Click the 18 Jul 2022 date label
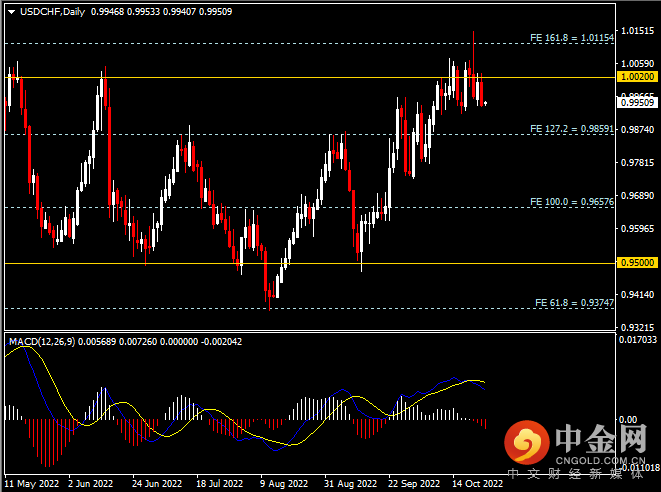This screenshot has width=661, height=492. [x=219, y=484]
